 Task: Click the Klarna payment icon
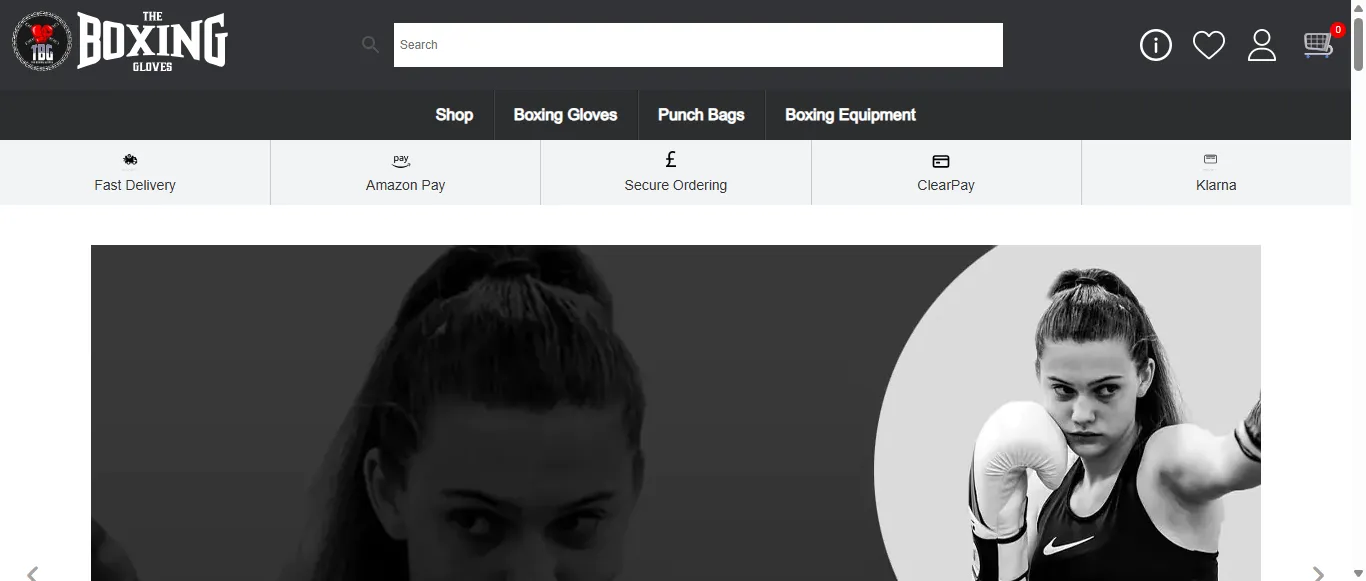(1210, 159)
